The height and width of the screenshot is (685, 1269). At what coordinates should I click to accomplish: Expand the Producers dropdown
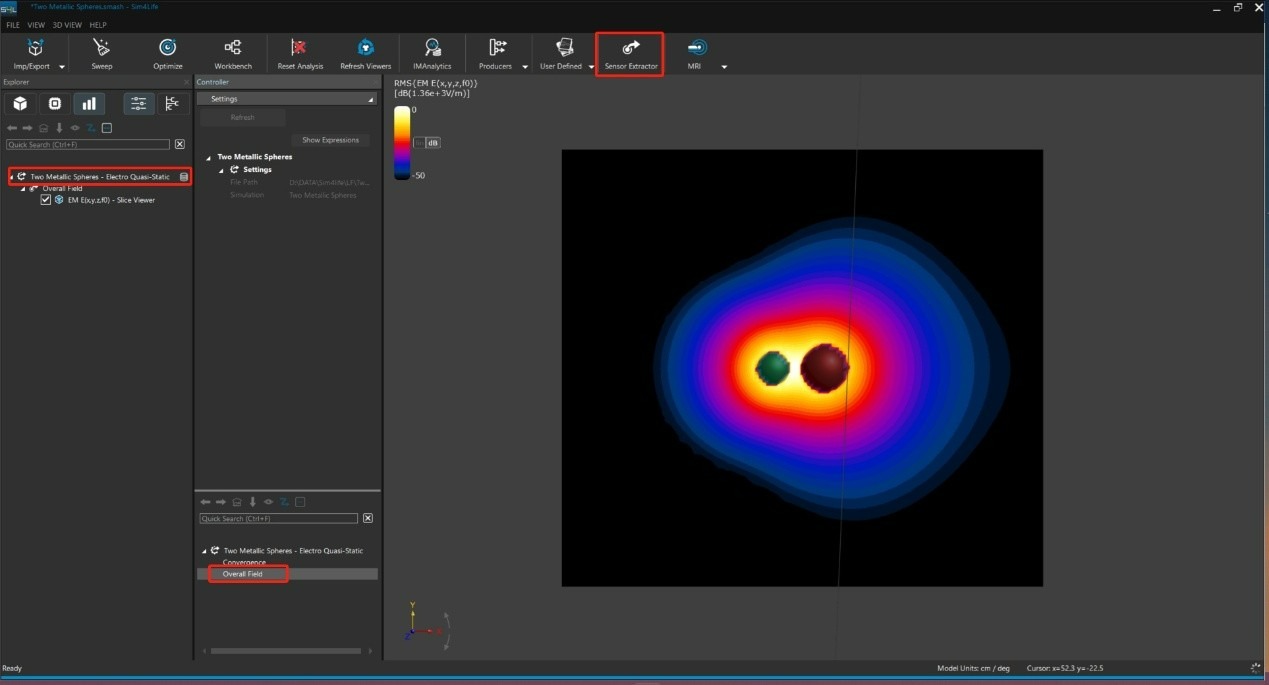pyautogui.click(x=525, y=67)
